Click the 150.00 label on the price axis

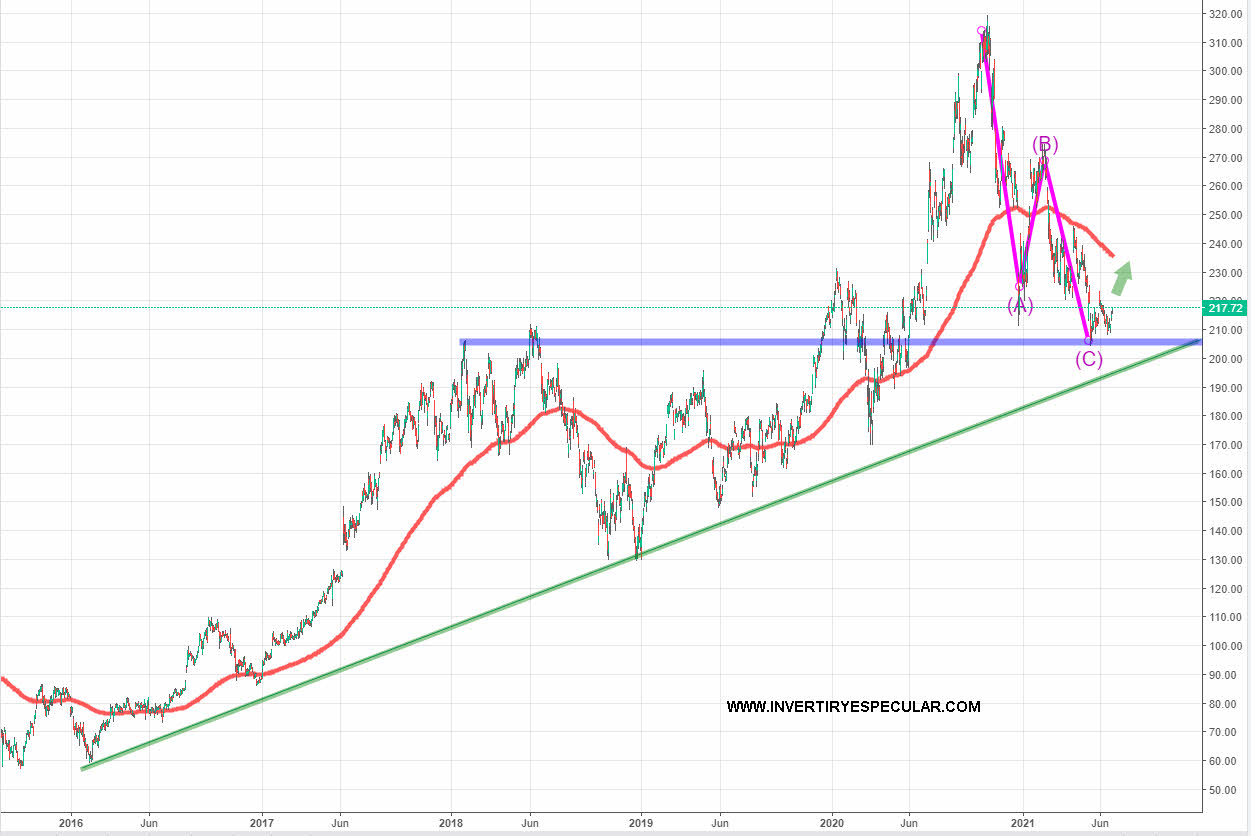click(x=1225, y=502)
